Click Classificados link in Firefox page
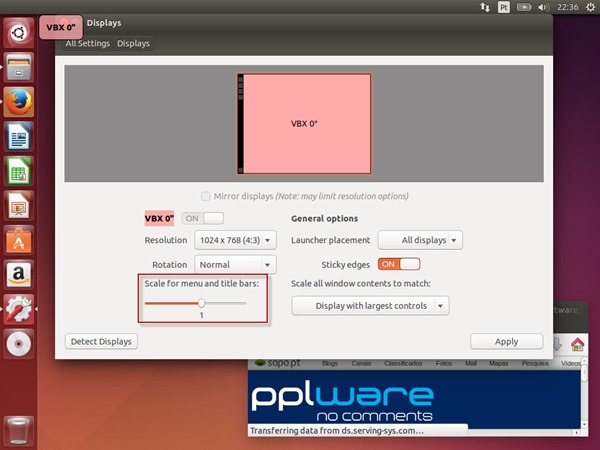 (403, 363)
